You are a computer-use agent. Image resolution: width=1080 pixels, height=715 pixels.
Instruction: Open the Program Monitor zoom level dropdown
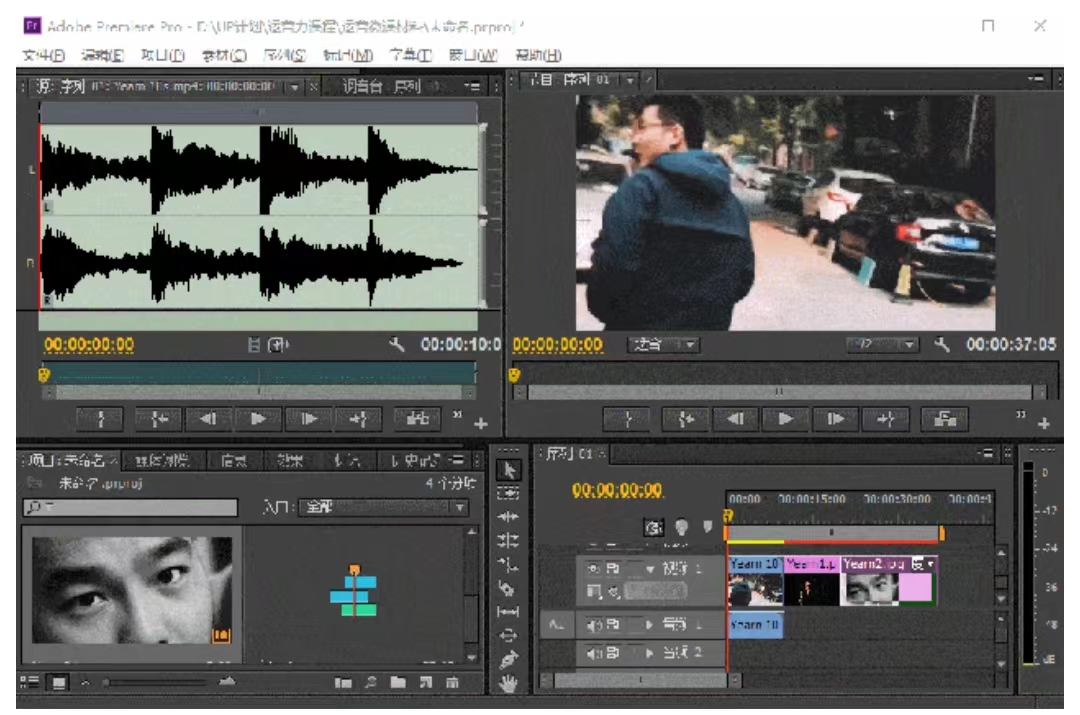[663, 345]
